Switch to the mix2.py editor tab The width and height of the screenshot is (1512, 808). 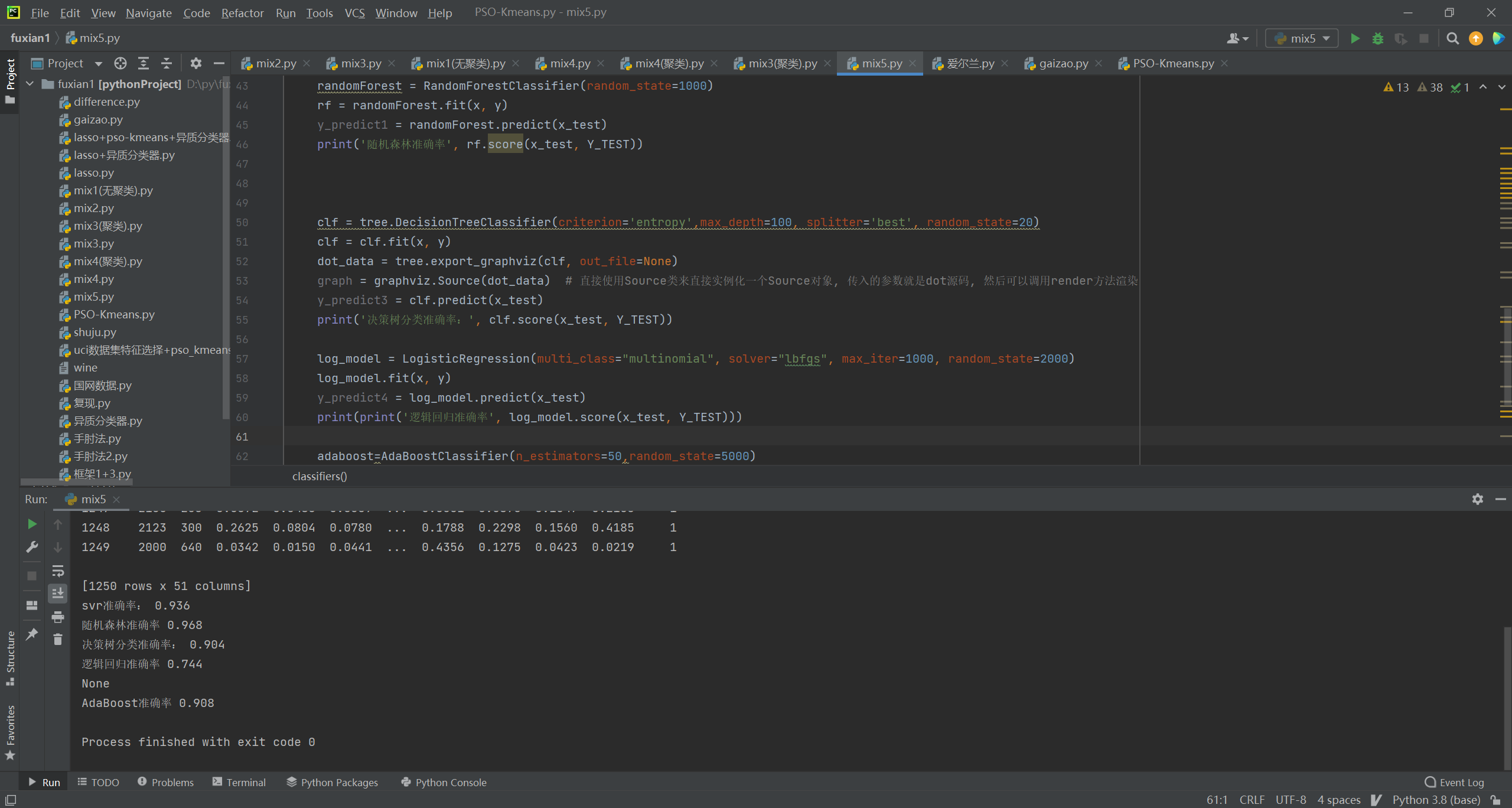pyautogui.click(x=275, y=63)
